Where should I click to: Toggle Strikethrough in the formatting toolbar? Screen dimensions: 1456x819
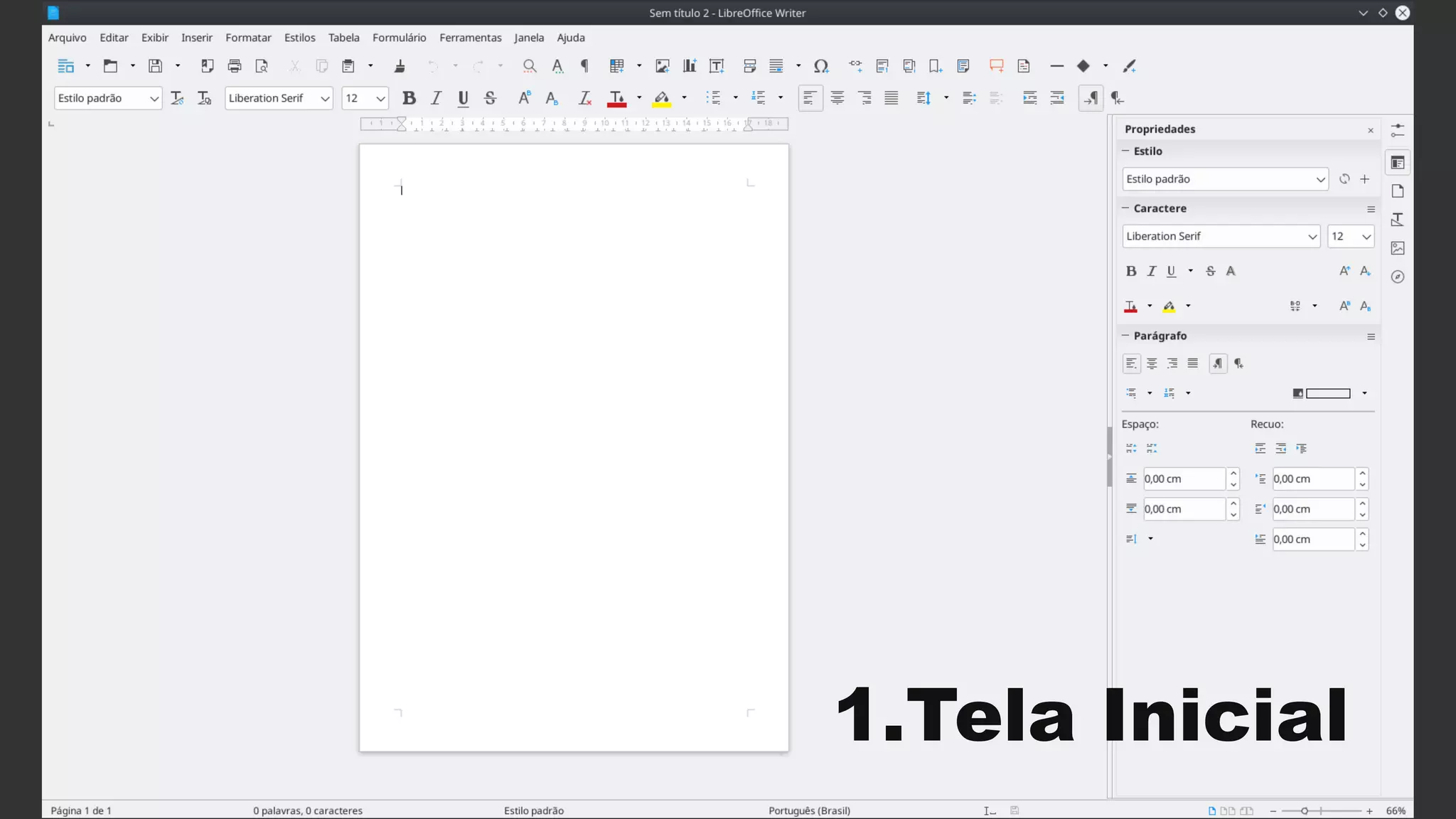490,98
